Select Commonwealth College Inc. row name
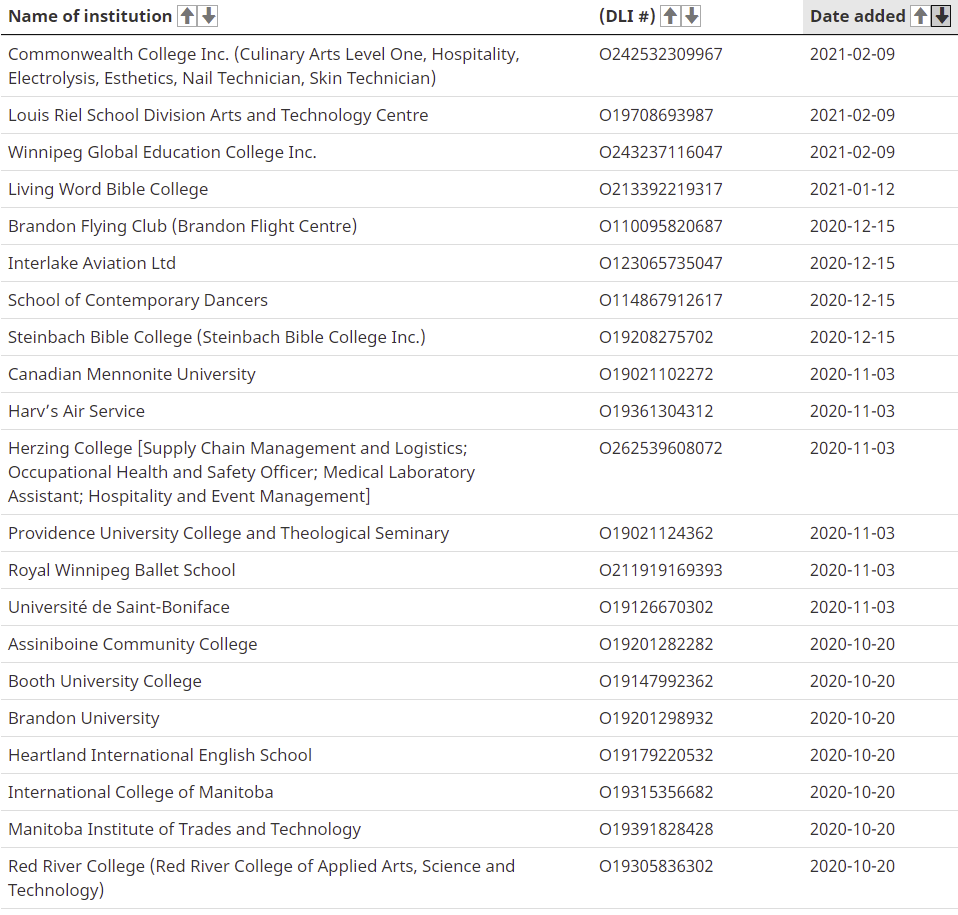The width and height of the screenshot is (958, 915). coord(263,66)
